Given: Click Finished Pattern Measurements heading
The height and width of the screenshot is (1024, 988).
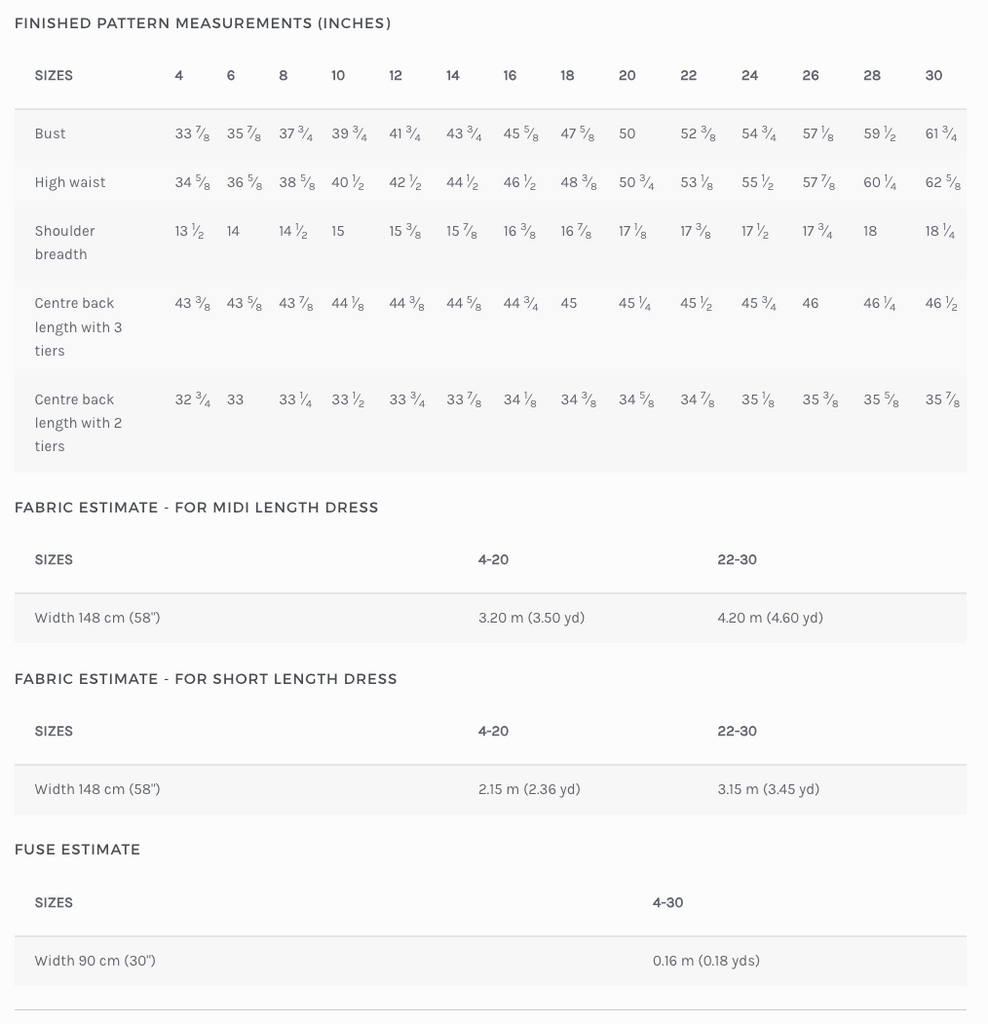Looking at the screenshot, I should point(203,23).
